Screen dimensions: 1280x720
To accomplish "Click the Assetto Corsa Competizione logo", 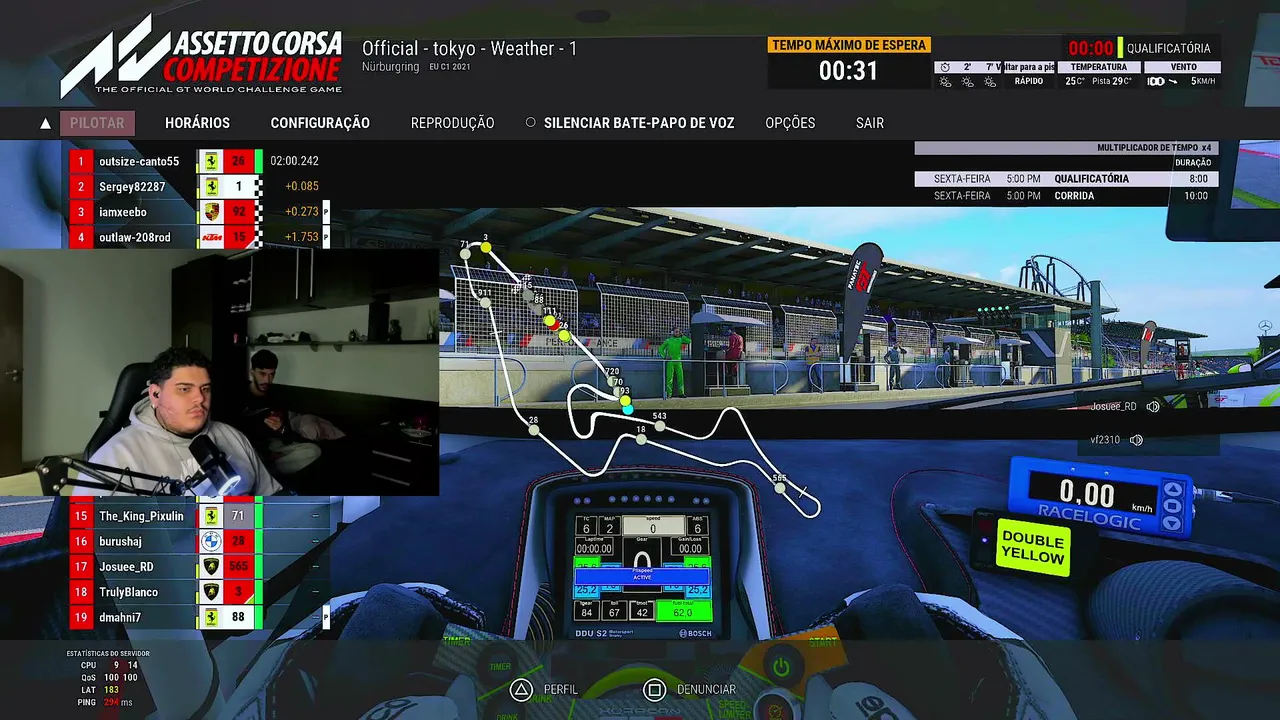I will [x=201, y=55].
